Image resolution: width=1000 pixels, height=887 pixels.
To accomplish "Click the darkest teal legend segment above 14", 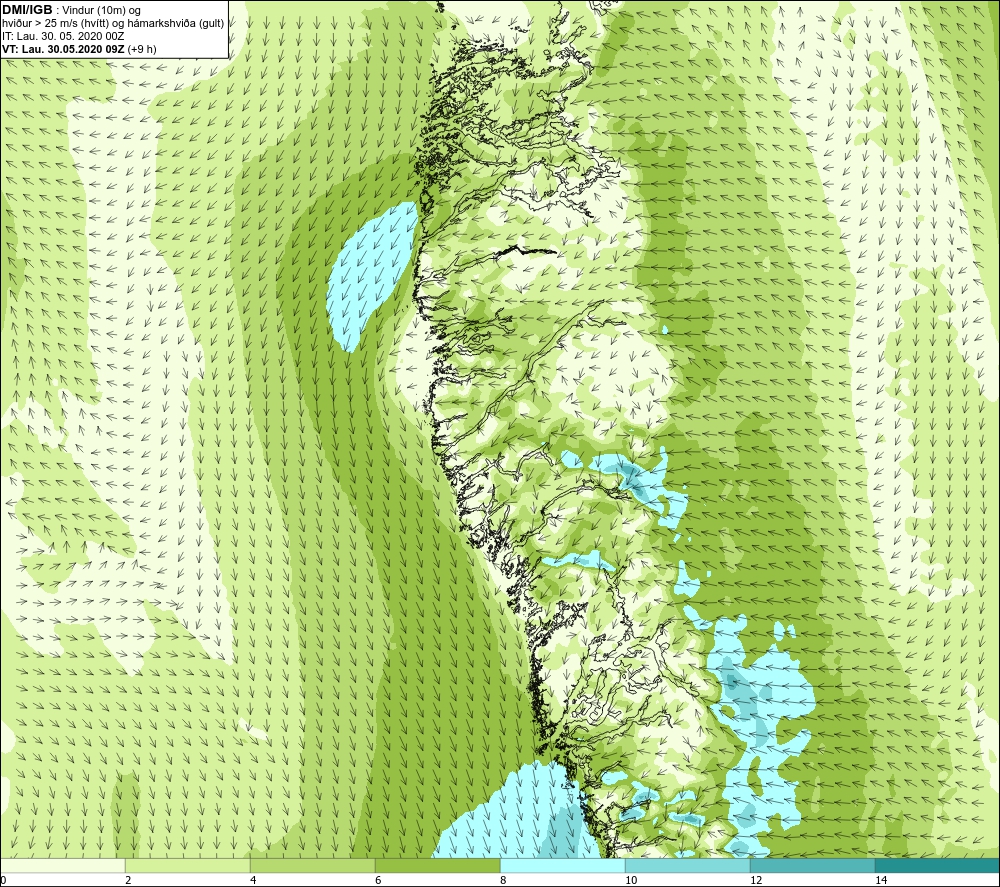I will [x=938, y=865].
